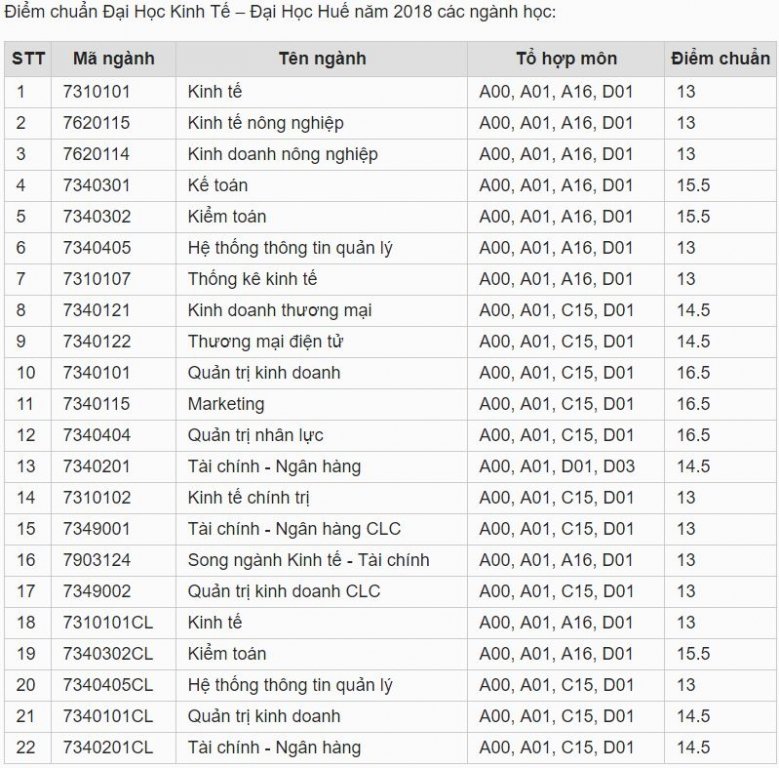Select 'Kế toán' major name
The height and width of the screenshot is (768, 779).
click(x=218, y=185)
